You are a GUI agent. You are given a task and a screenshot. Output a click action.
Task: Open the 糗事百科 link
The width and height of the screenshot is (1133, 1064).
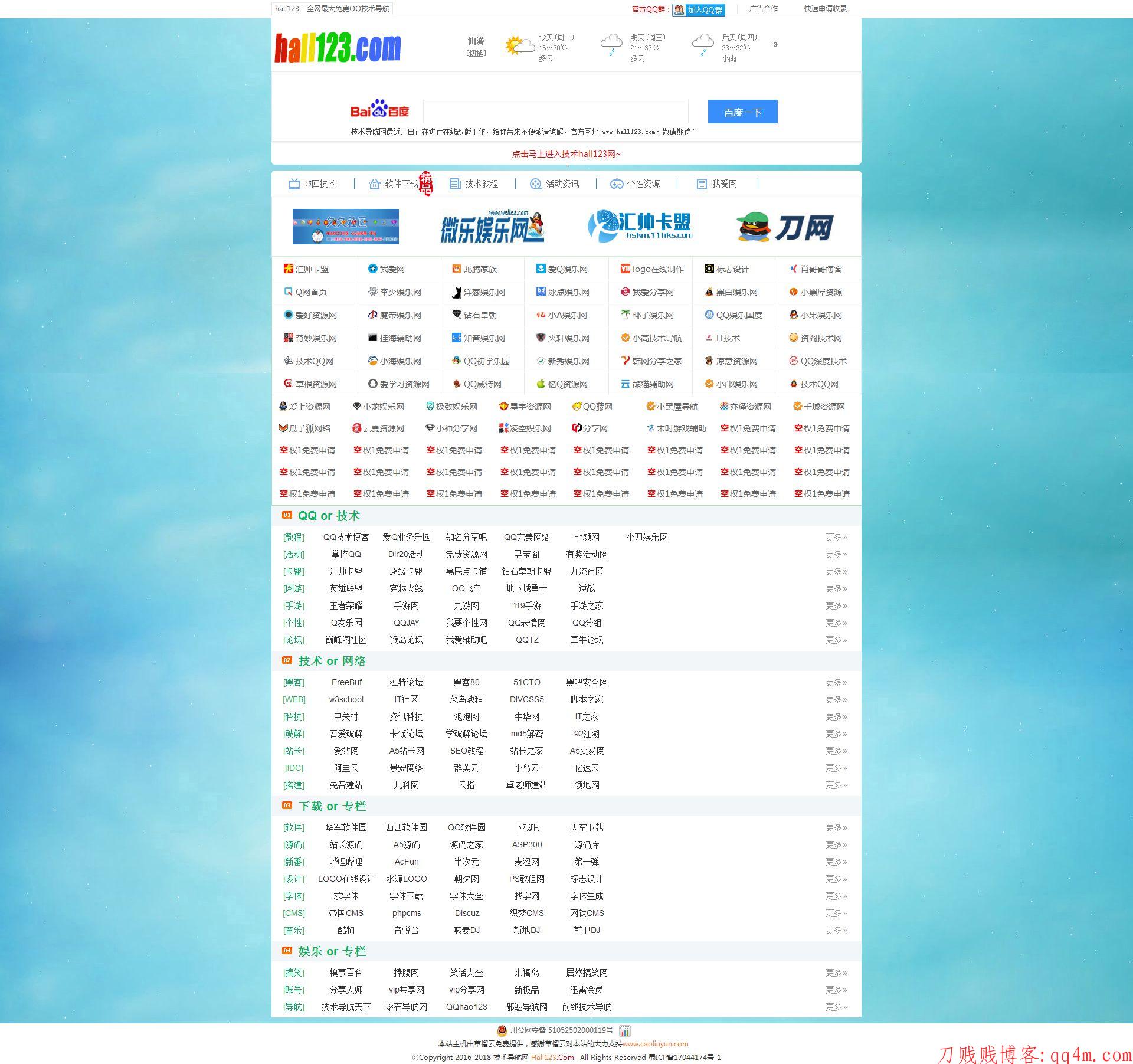(x=346, y=973)
